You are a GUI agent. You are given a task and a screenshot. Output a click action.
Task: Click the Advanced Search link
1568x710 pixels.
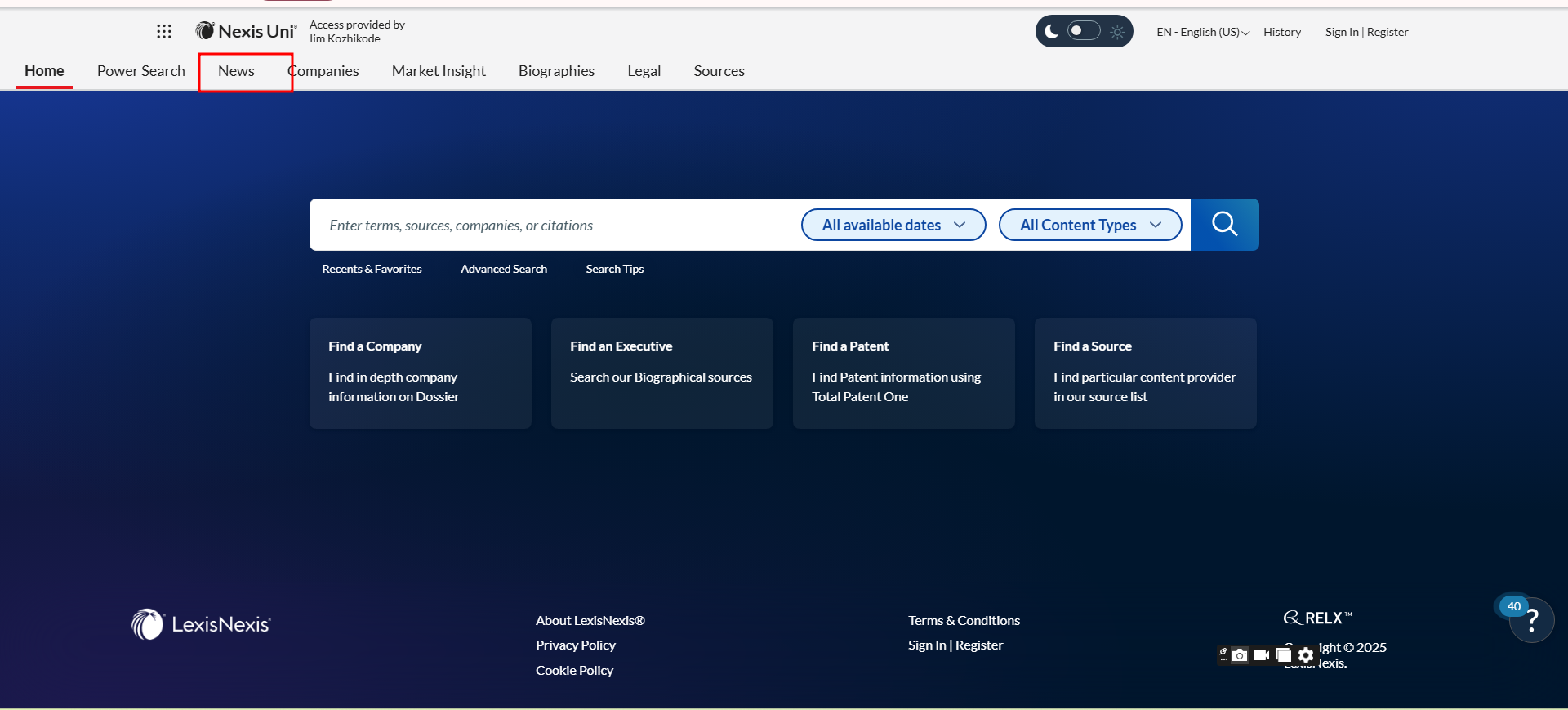point(503,269)
